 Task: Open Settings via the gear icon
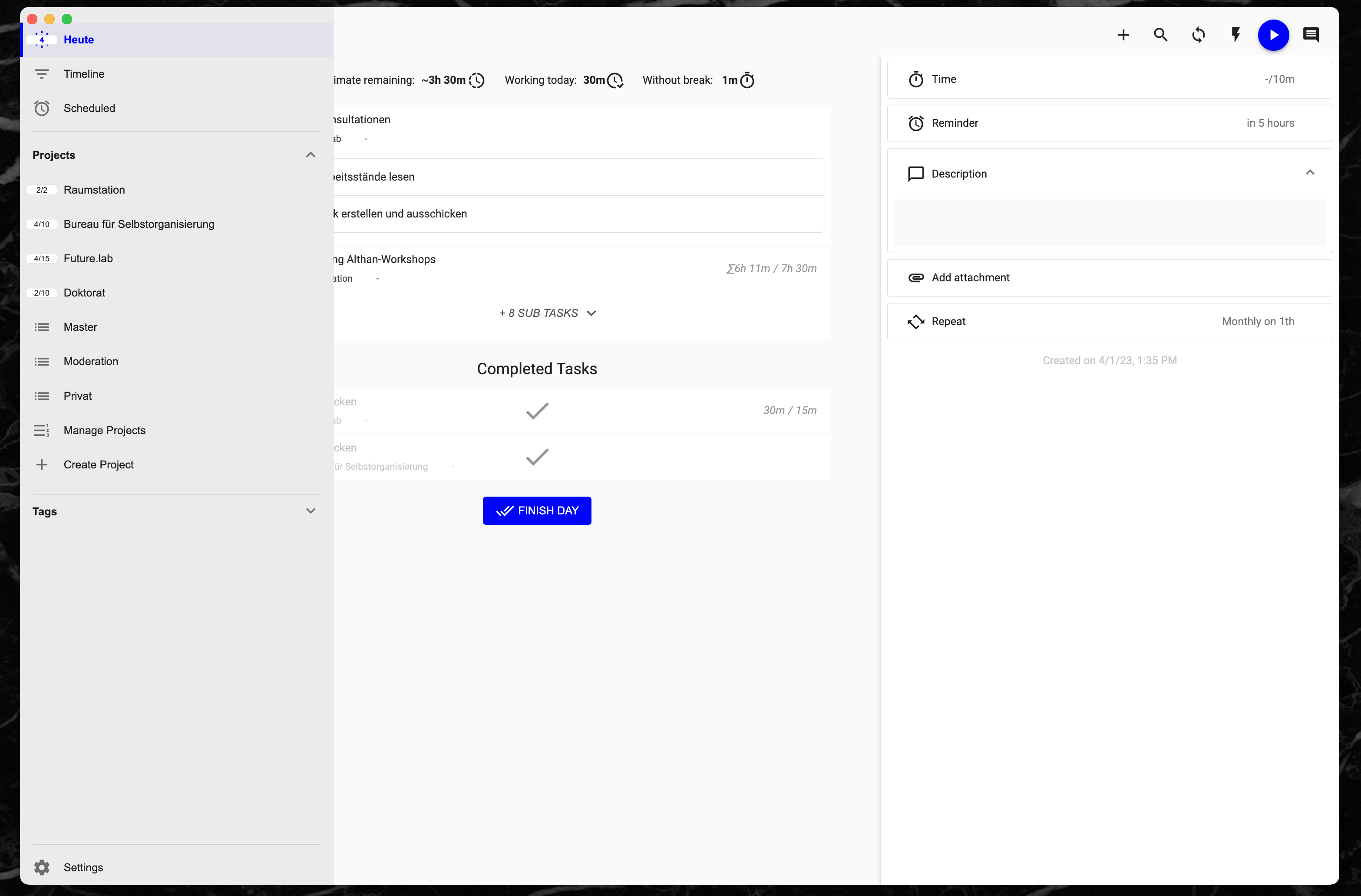pyautogui.click(x=42, y=867)
